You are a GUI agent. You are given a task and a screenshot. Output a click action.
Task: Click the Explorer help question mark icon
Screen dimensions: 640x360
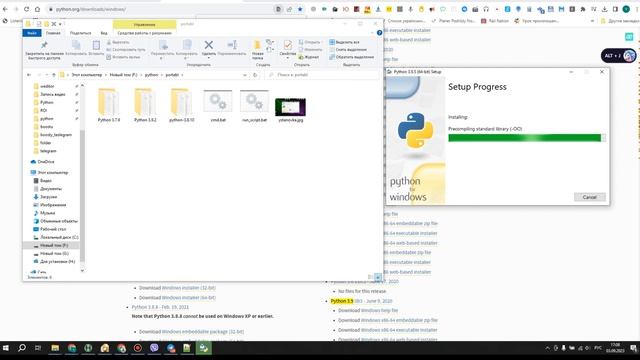coord(380,33)
